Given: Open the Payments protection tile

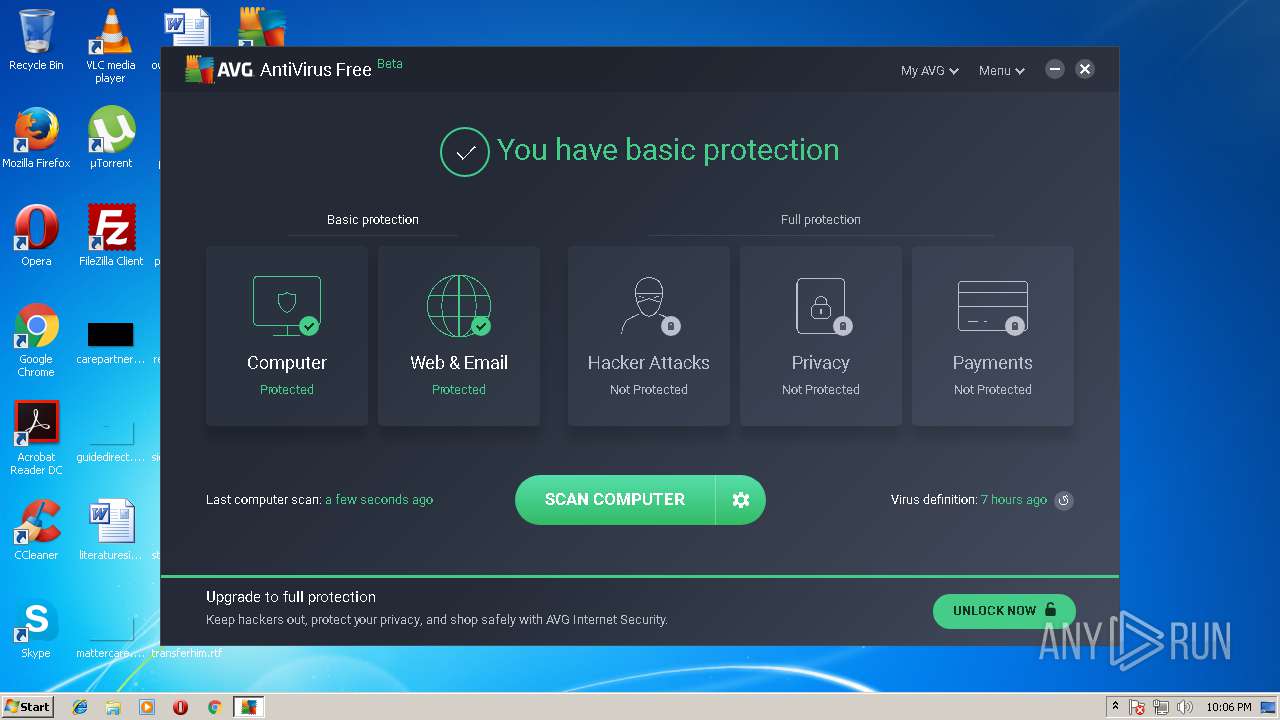Looking at the screenshot, I should tap(993, 336).
